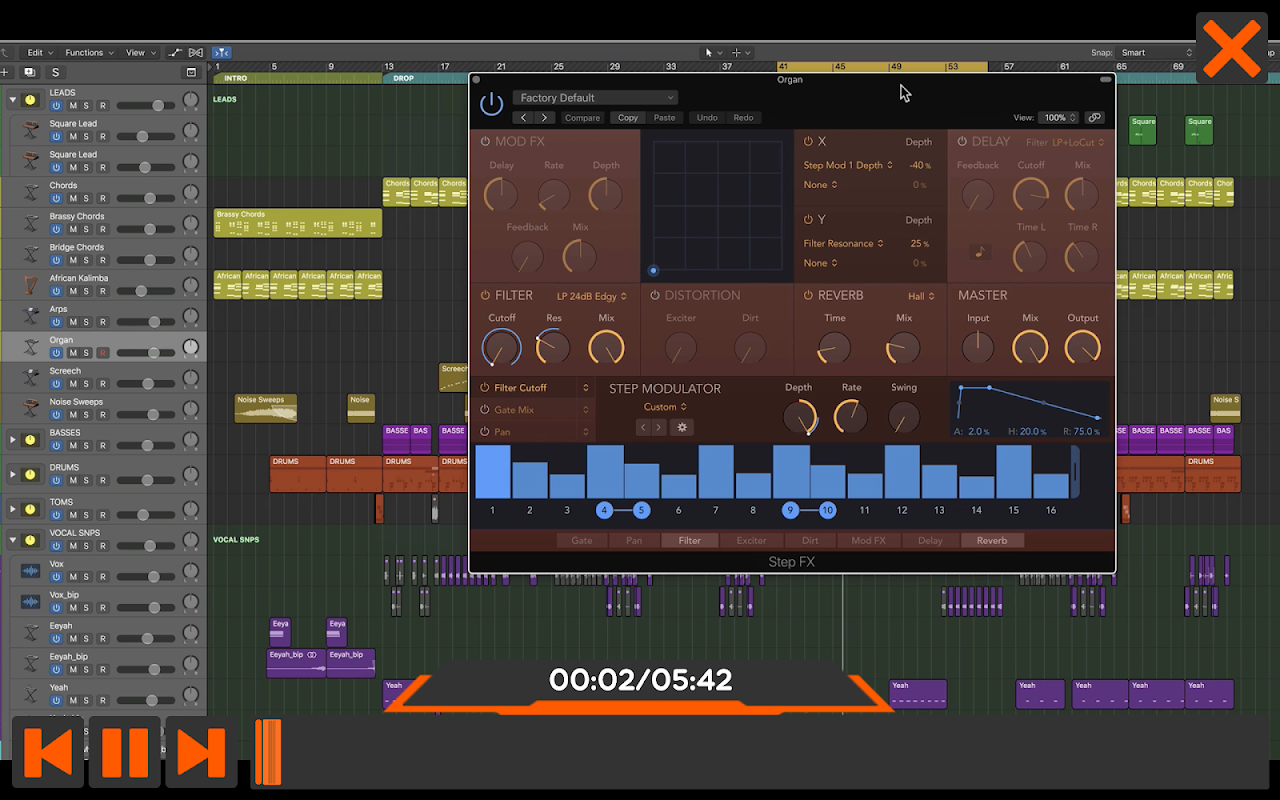Click the Step FX plugin power button

491,104
